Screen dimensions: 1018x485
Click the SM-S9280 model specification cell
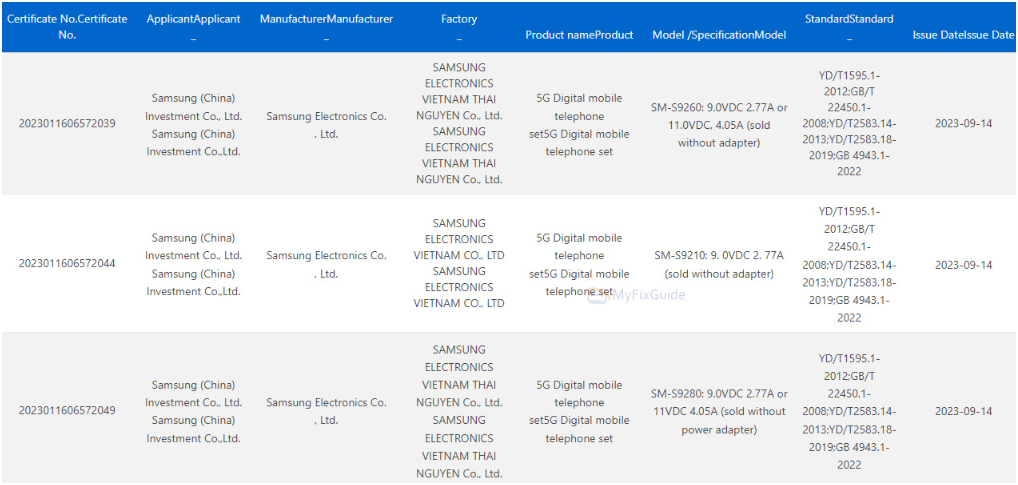tap(719, 411)
